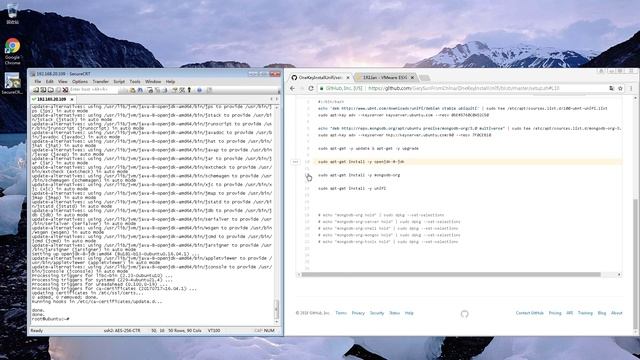Go back in Chrome
The height and width of the screenshot is (360, 640).
292,88
